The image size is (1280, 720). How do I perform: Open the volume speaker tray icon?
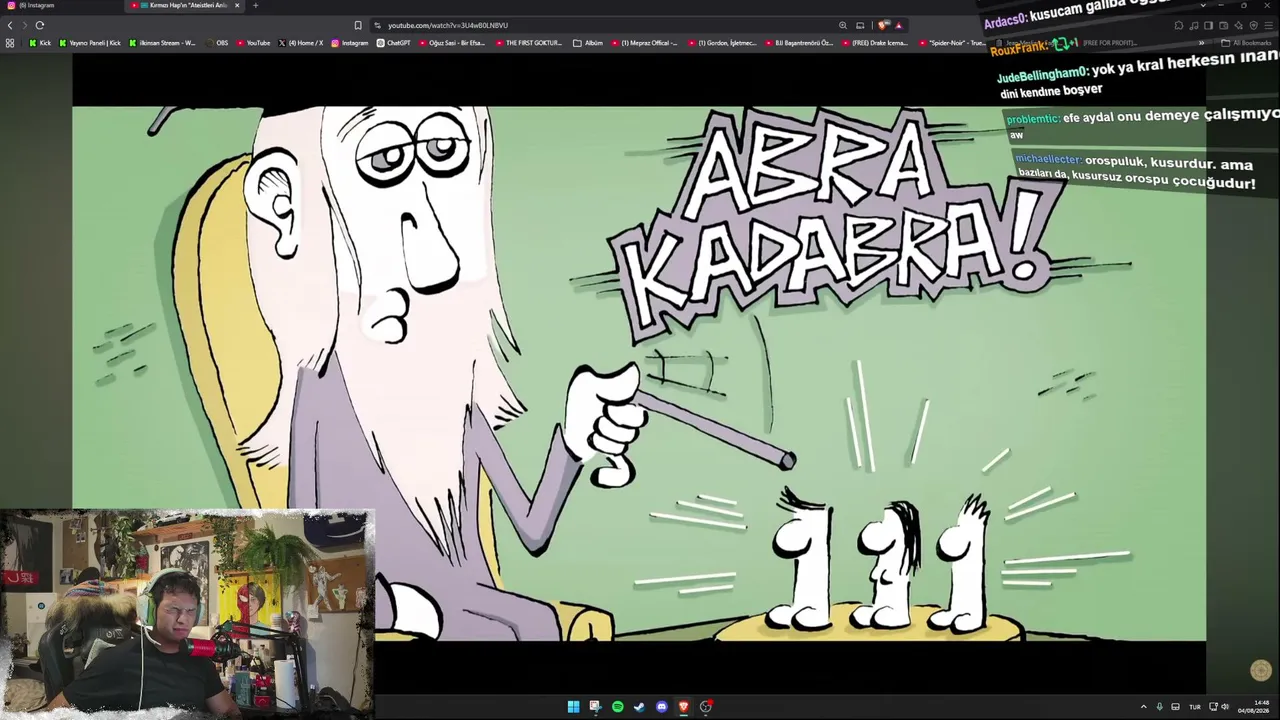[x=1225, y=707]
